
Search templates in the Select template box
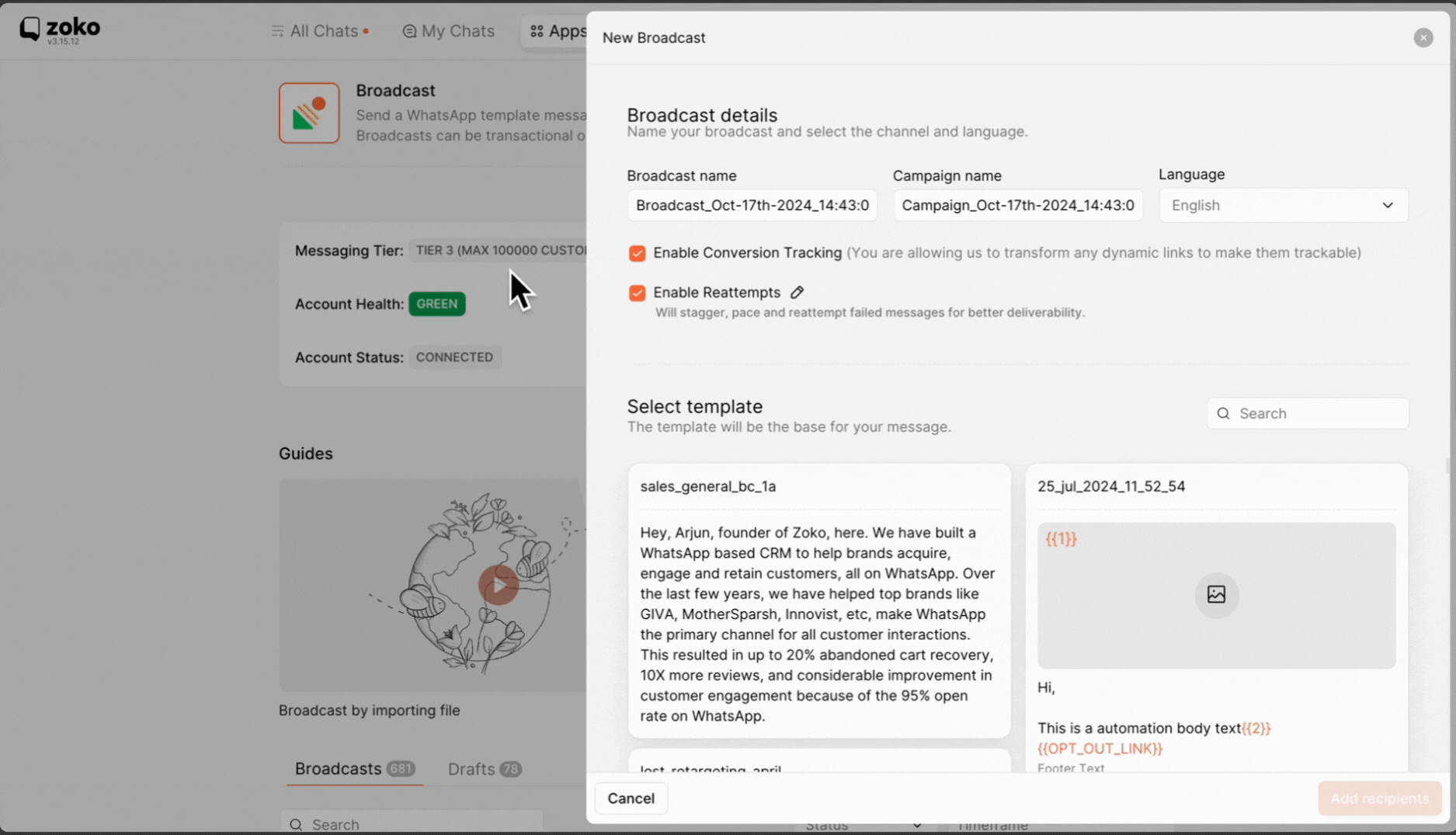[1308, 413]
